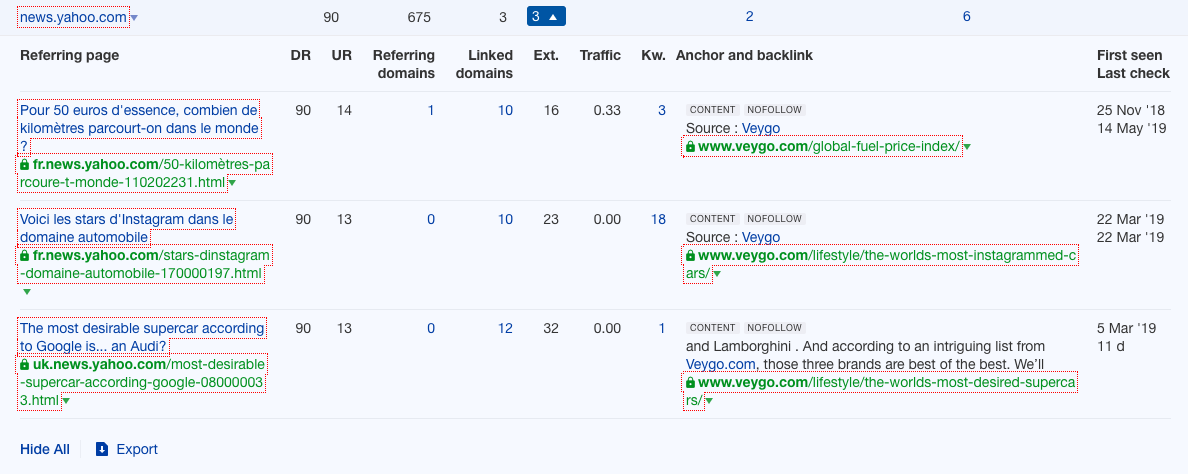
Task: Click lock icon beside most-desired-supercars backlink
Action: pos(690,383)
